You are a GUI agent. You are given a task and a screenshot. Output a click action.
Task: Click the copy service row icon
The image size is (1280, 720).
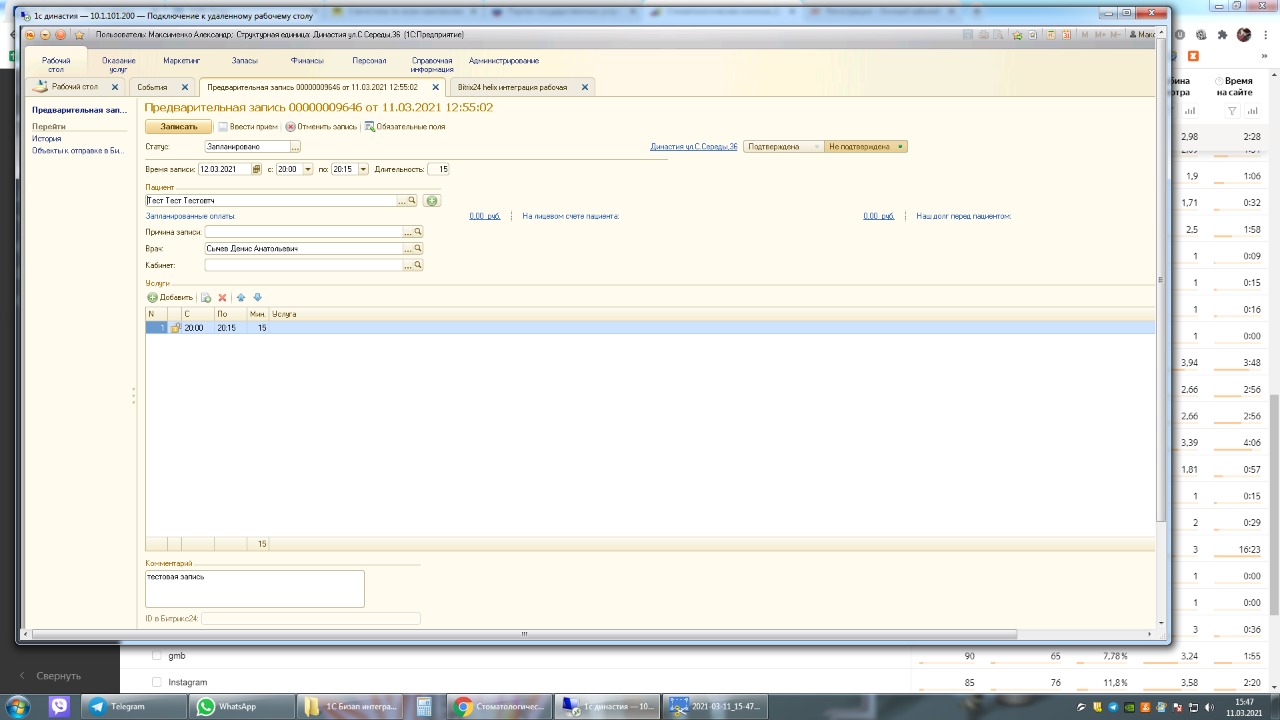(x=206, y=298)
